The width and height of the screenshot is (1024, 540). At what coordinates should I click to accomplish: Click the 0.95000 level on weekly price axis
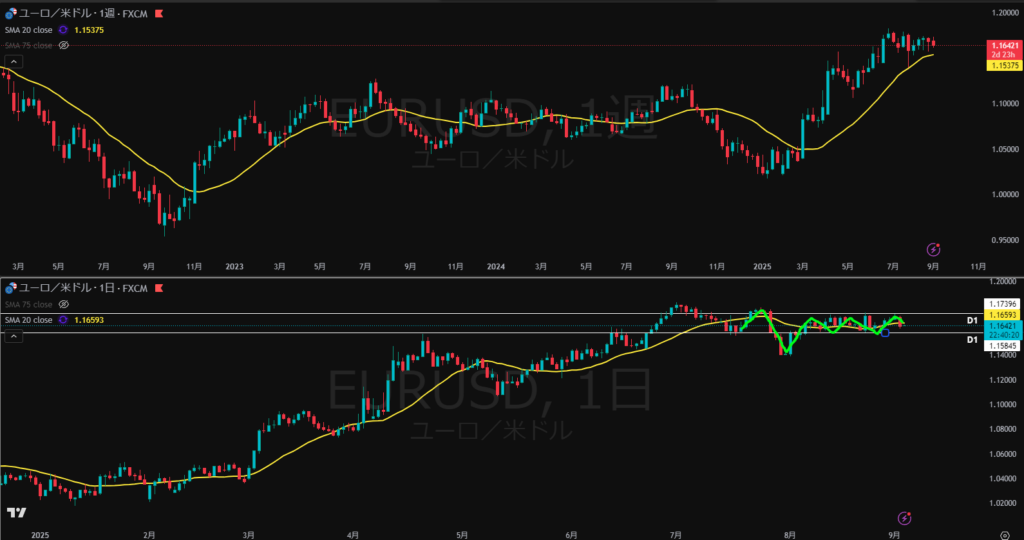point(1004,240)
